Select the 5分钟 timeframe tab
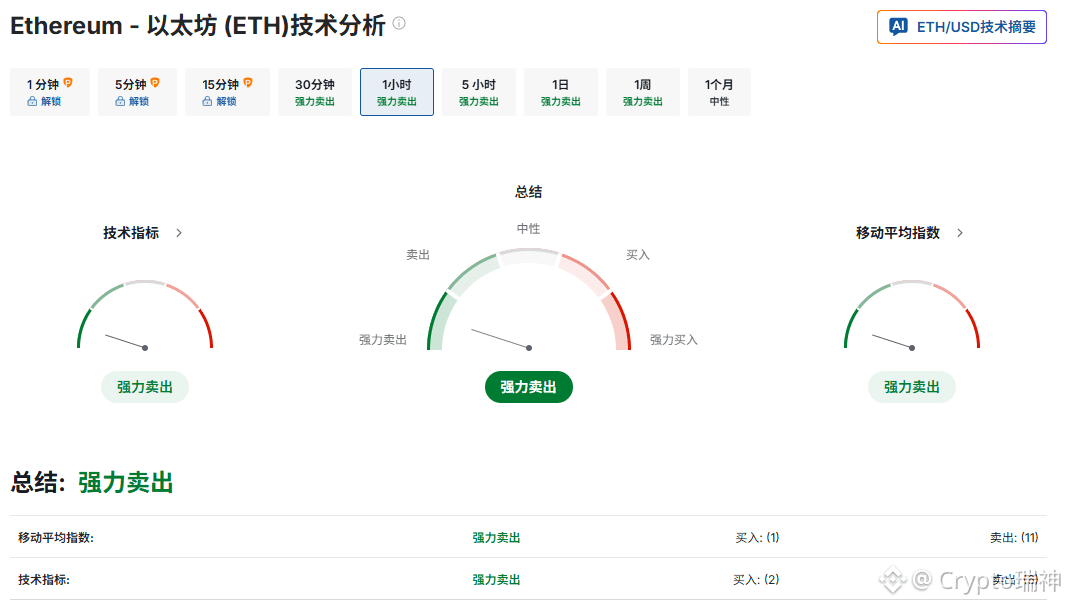This screenshot has width=1069, height=606. [137, 92]
